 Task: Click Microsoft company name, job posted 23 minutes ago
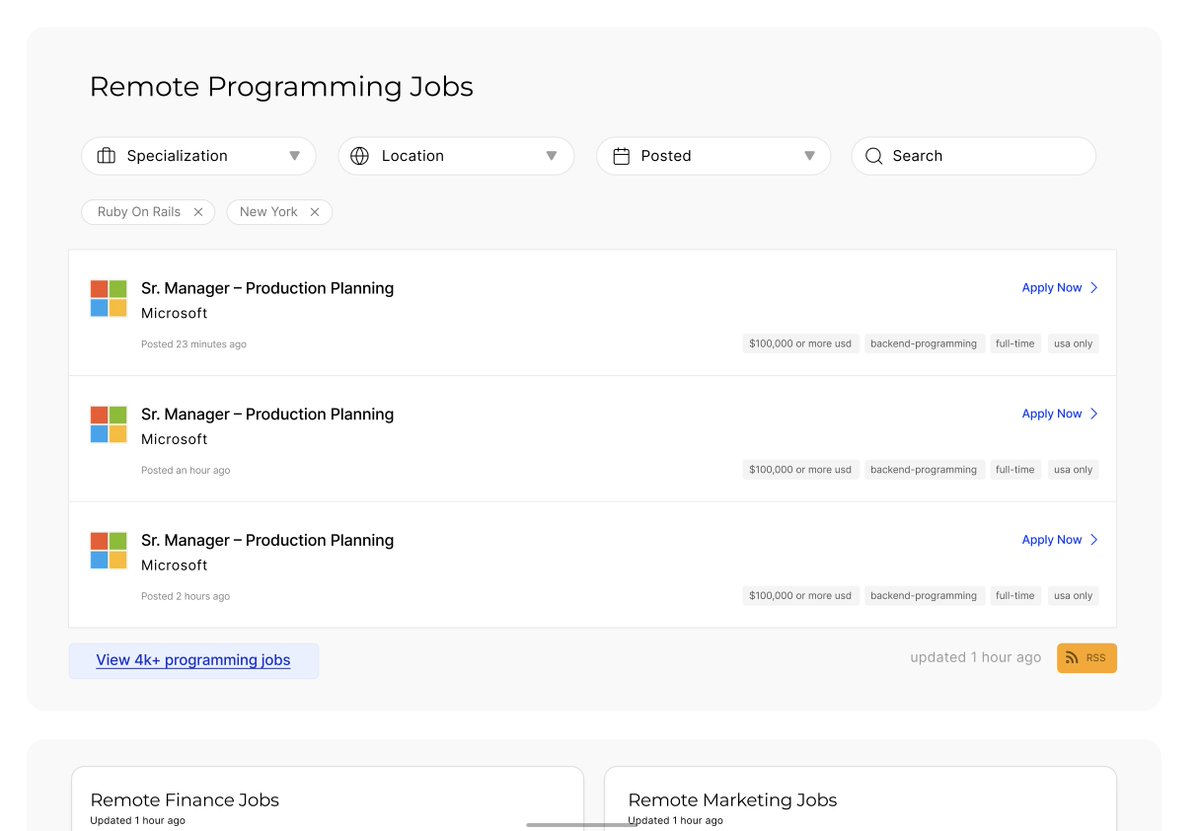(174, 313)
